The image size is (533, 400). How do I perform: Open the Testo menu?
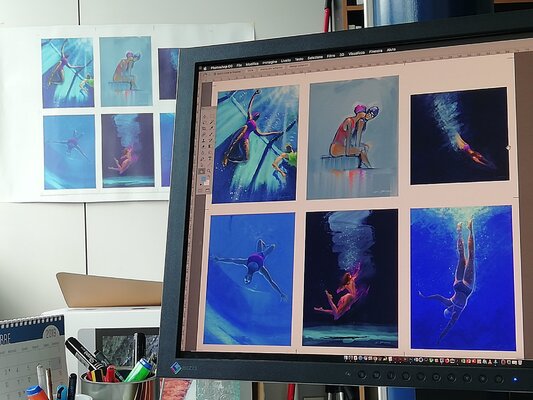[x=299, y=59]
